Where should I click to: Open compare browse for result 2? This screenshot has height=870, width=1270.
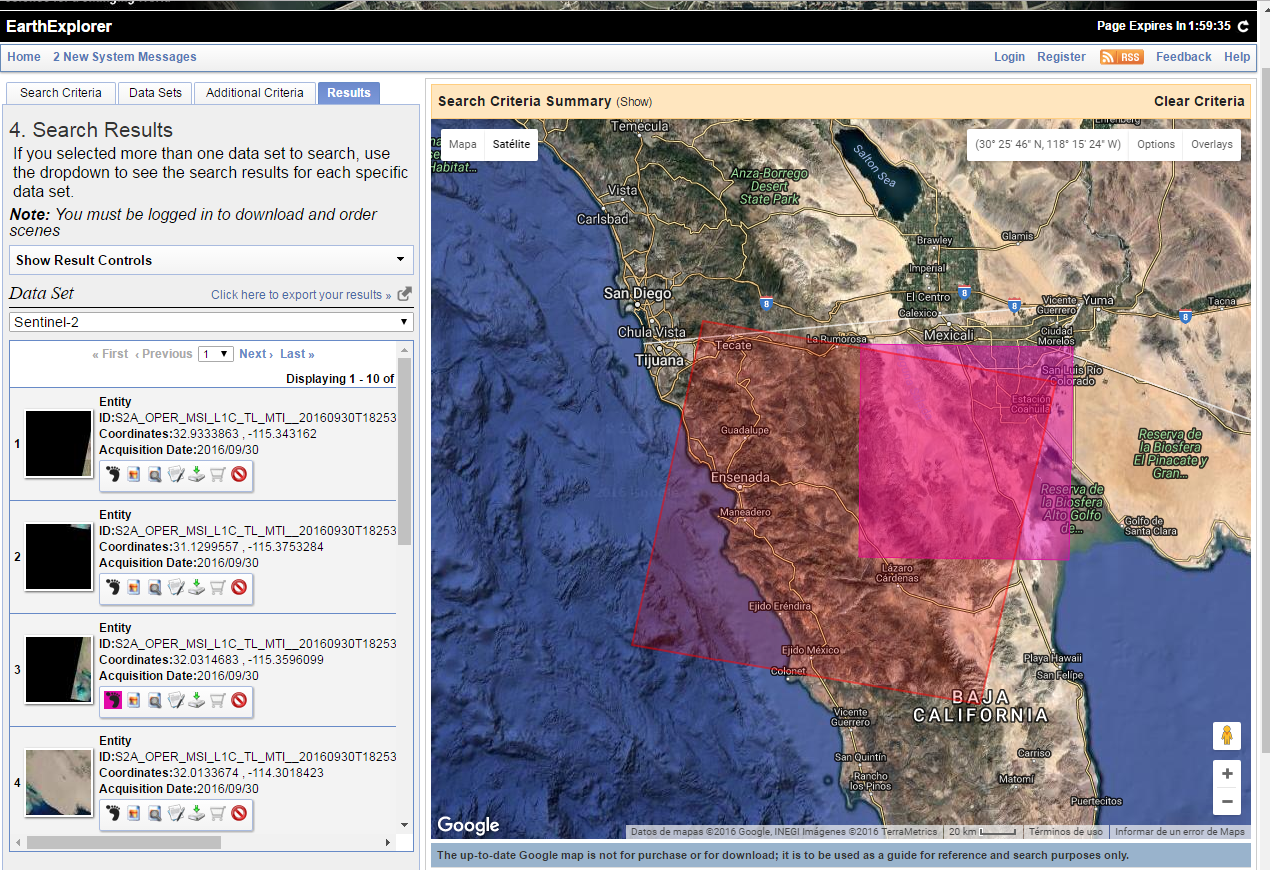(x=155, y=588)
